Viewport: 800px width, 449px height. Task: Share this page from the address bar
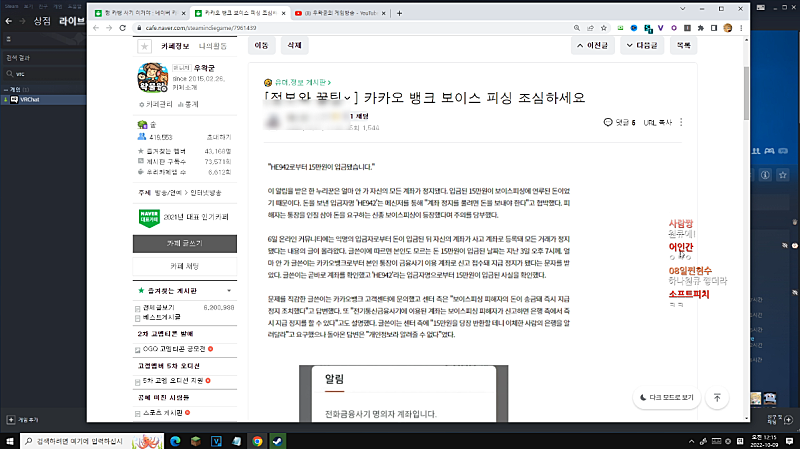coord(590,28)
